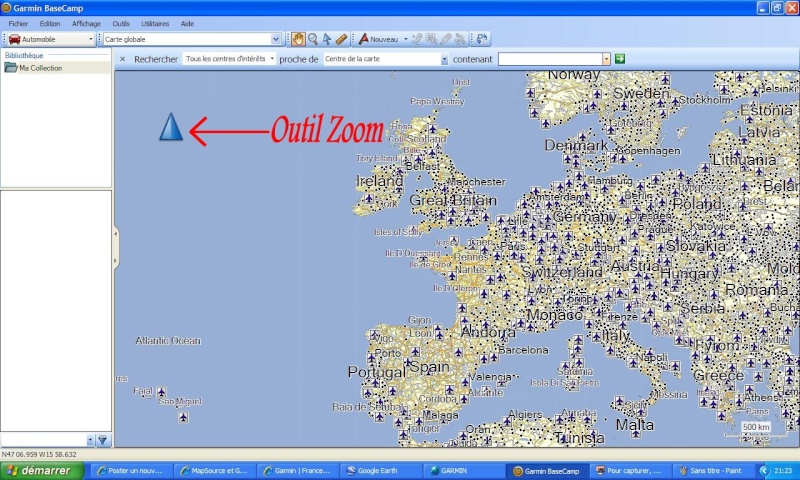Open the Outils menu
Image resolution: width=800 pixels, height=480 pixels.
pyautogui.click(x=121, y=23)
